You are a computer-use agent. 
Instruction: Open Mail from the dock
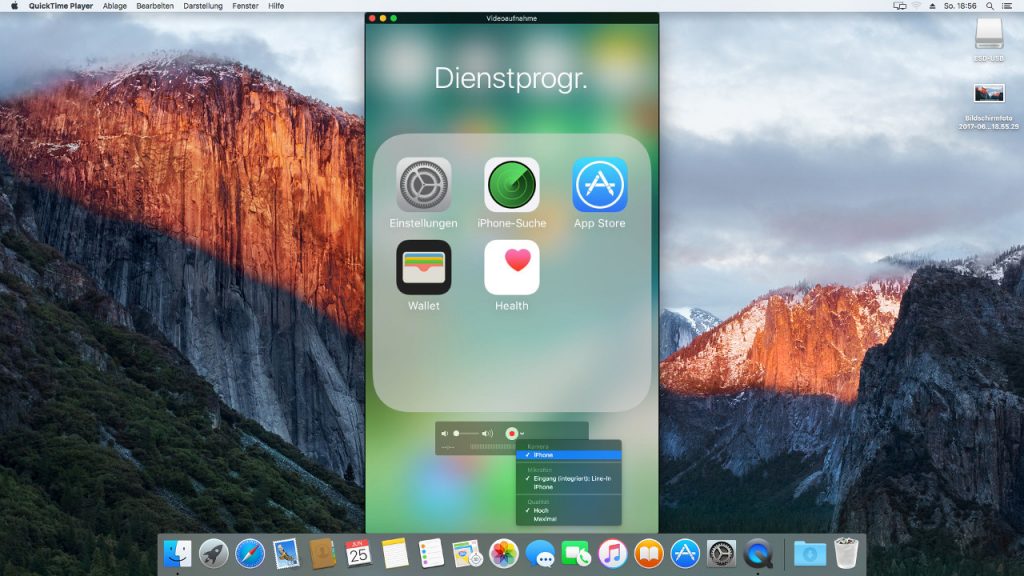286,554
